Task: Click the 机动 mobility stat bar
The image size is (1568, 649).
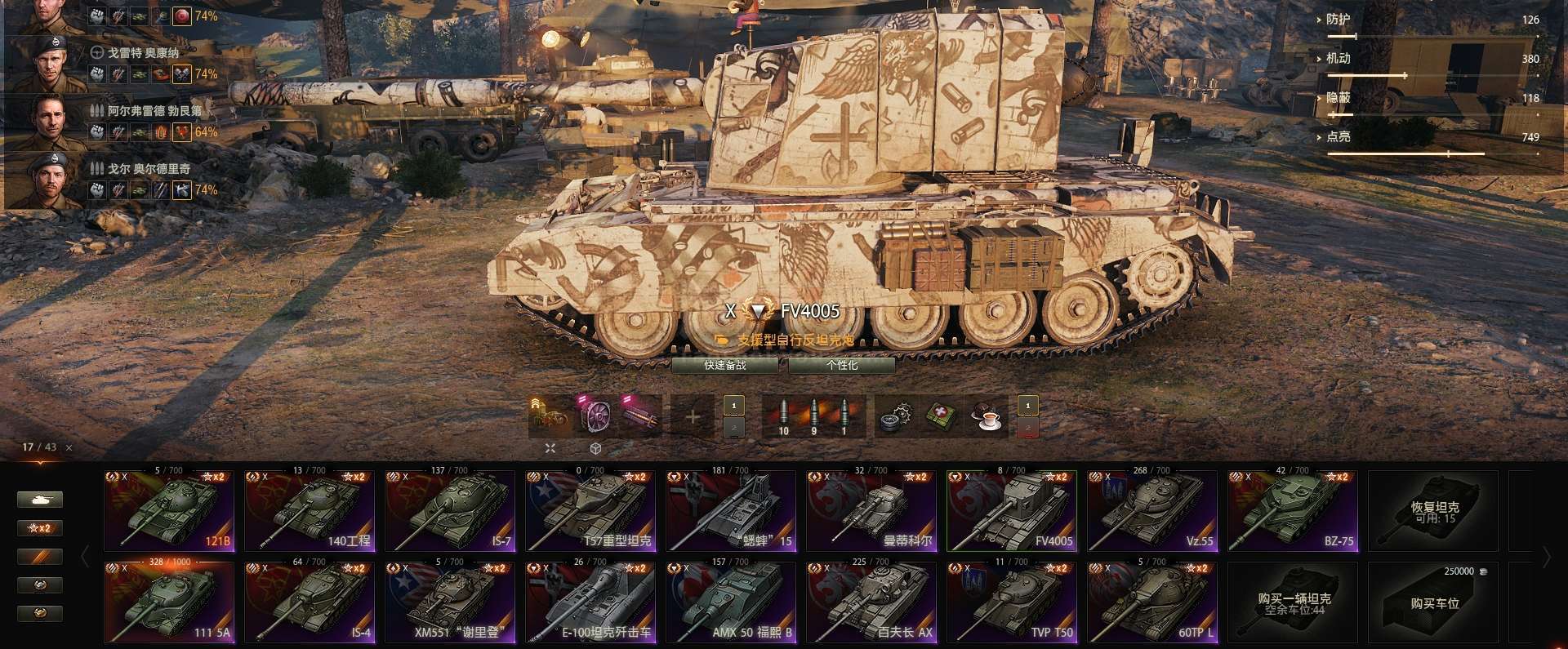Action: 1432,75
